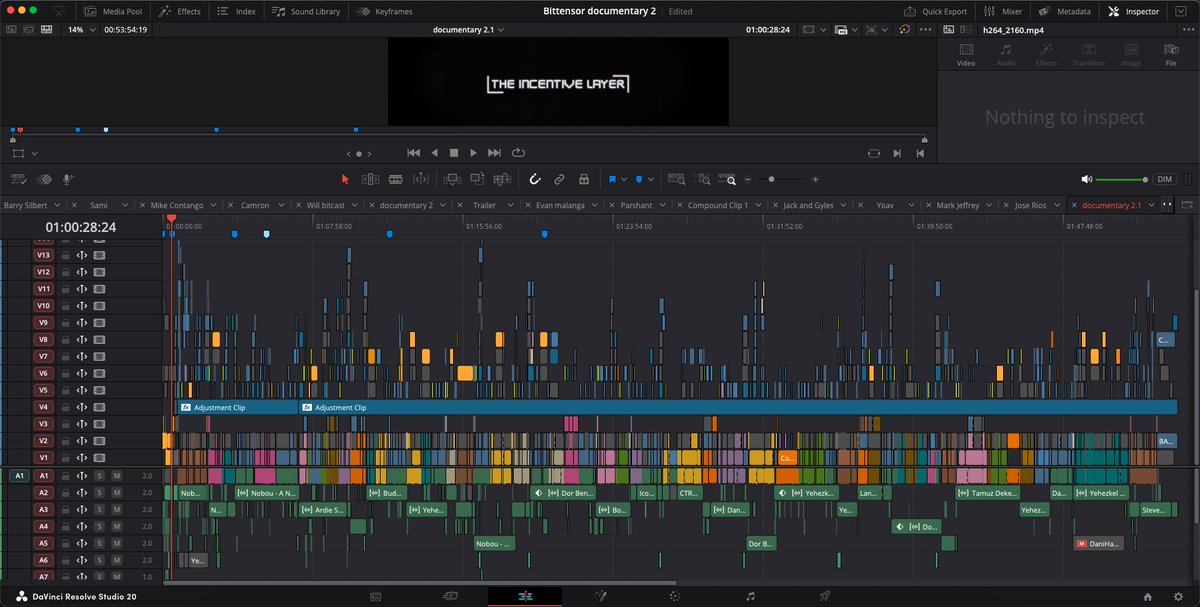Switch to the Mike Contango timeline tab
The image size is (1200, 607).
177,205
